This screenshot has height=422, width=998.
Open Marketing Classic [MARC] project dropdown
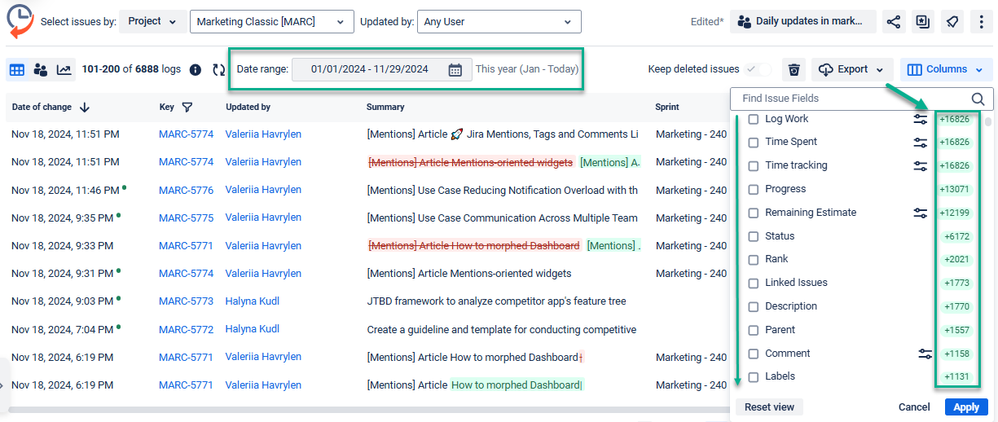click(272, 22)
